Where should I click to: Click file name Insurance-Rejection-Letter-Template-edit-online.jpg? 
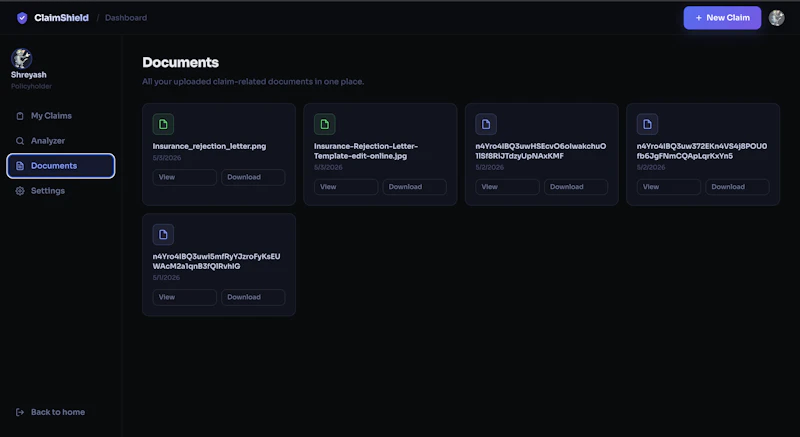click(366, 151)
